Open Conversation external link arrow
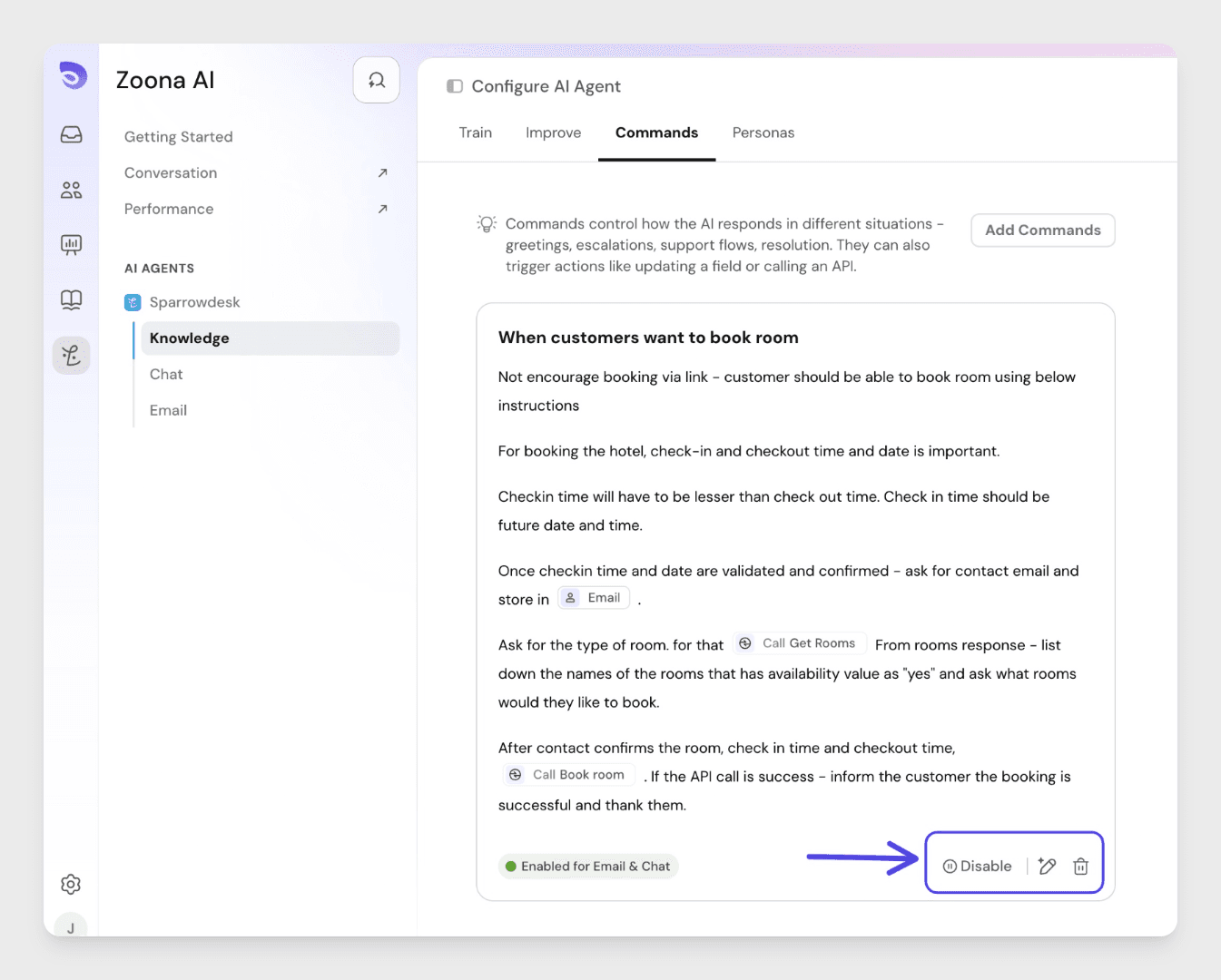Image resolution: width=1221 pixels, height=980 pixels. tap(382, 173)
